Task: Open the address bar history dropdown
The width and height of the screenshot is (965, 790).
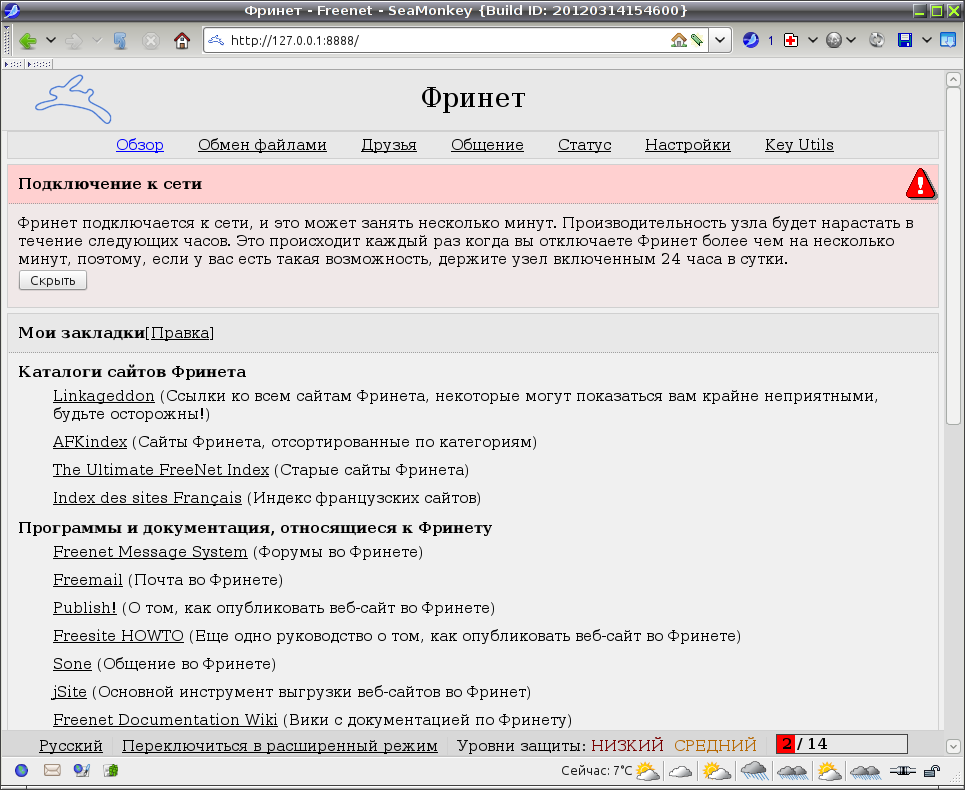Action: click(719, 41)
